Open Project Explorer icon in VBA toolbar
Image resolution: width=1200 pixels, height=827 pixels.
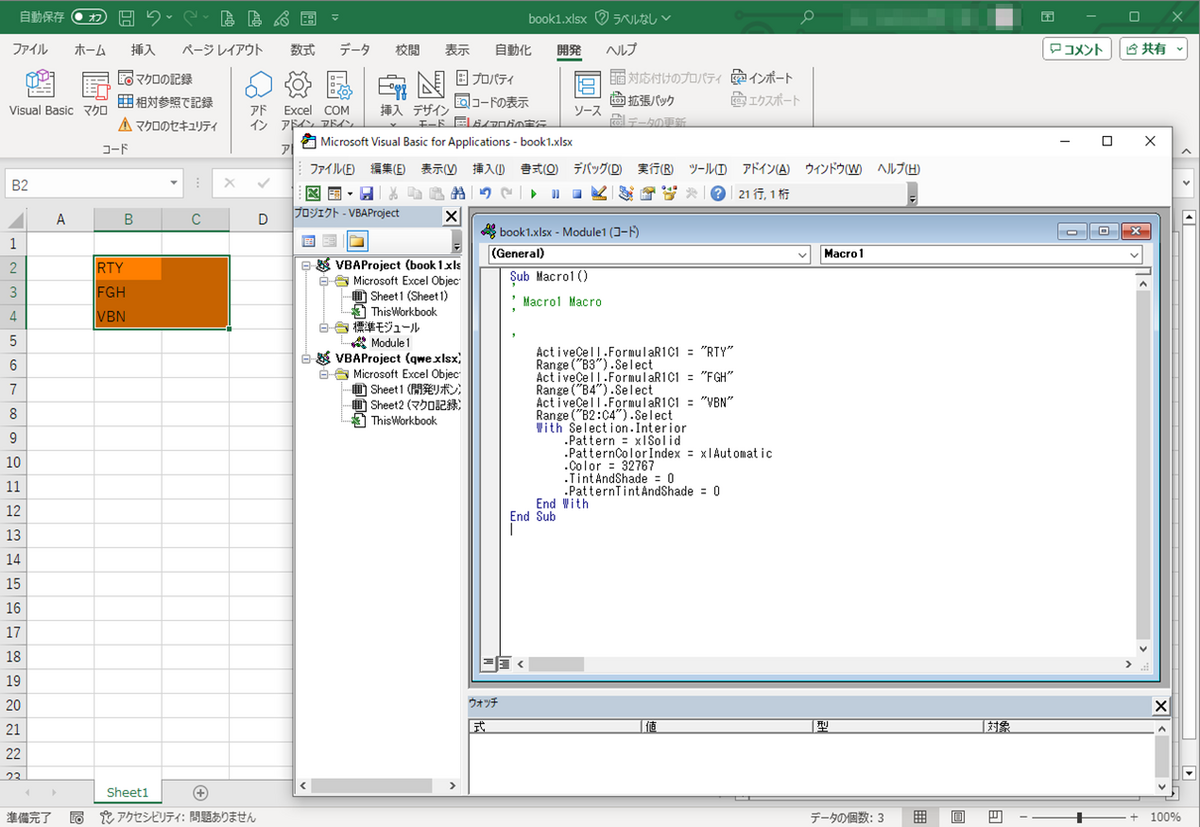(626, 193)
